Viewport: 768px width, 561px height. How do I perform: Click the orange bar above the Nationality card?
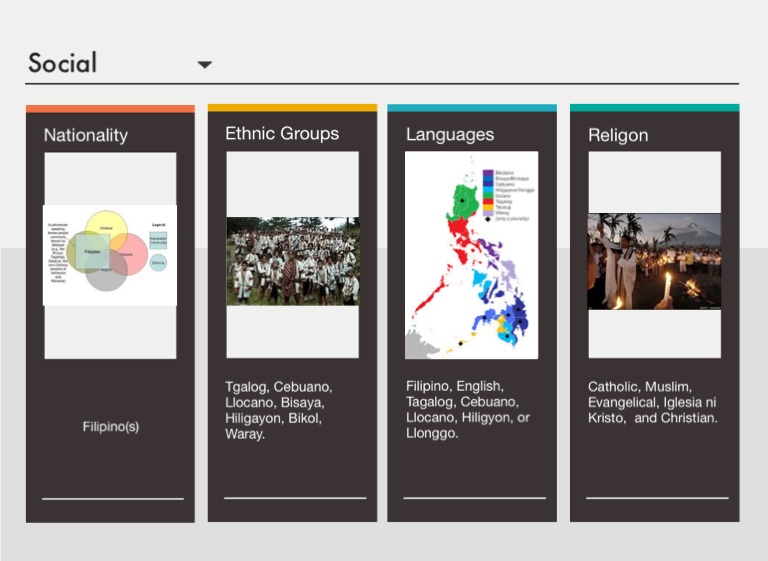[110, 108]
